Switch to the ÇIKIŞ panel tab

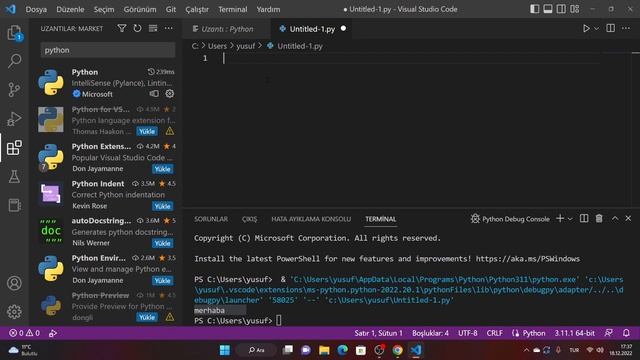249,219
